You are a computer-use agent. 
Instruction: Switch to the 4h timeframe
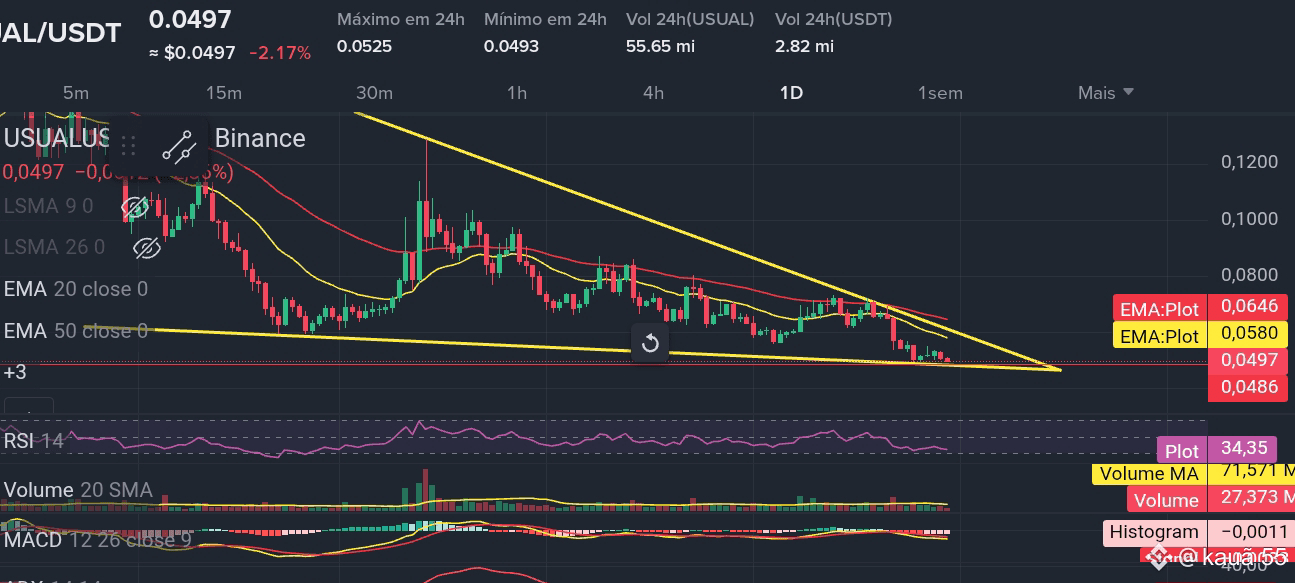coord(653,93)
